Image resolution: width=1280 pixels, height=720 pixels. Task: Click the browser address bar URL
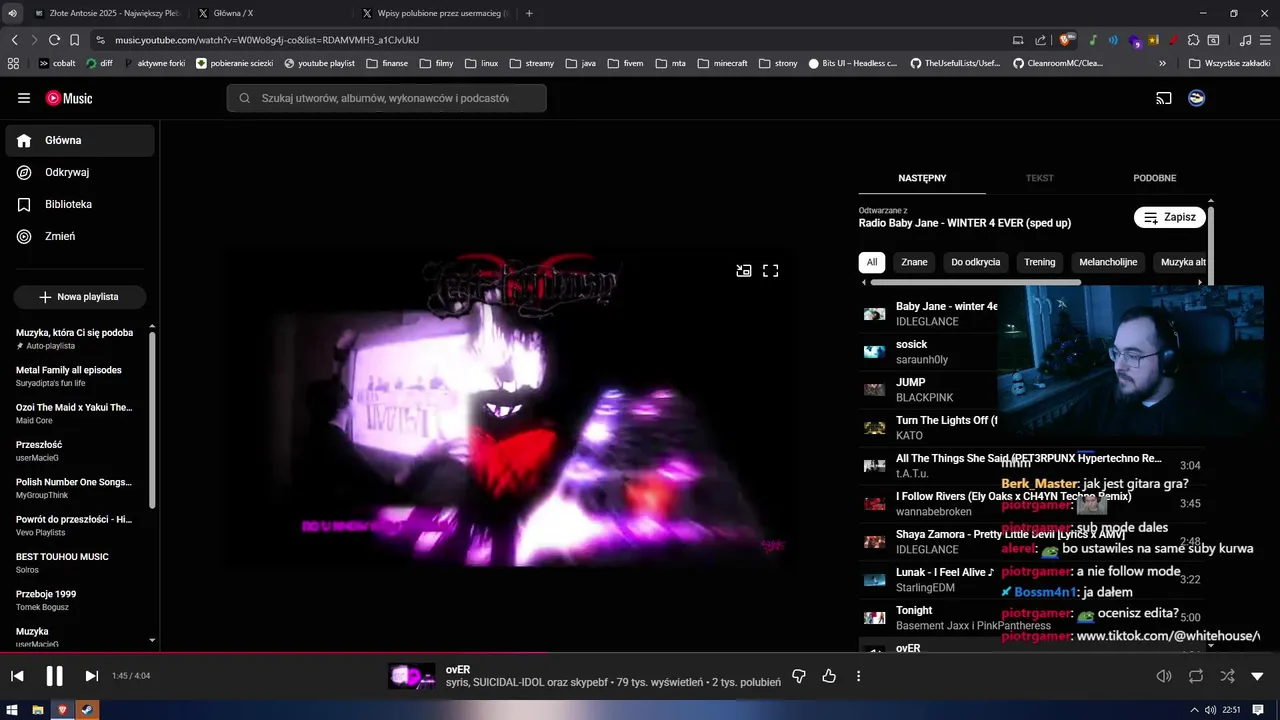266,40
